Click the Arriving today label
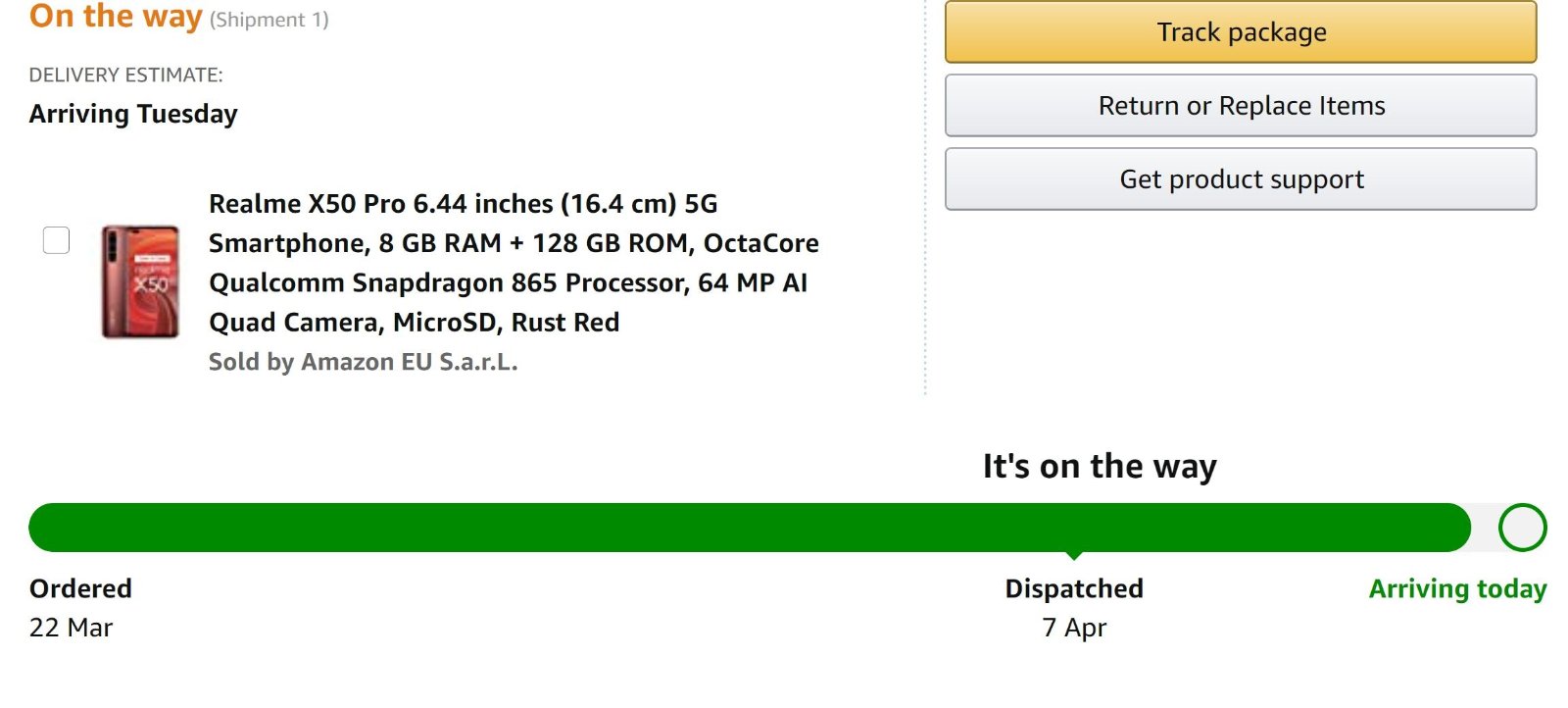This screenshot has height=708, width=1568. coord(1457,588)
